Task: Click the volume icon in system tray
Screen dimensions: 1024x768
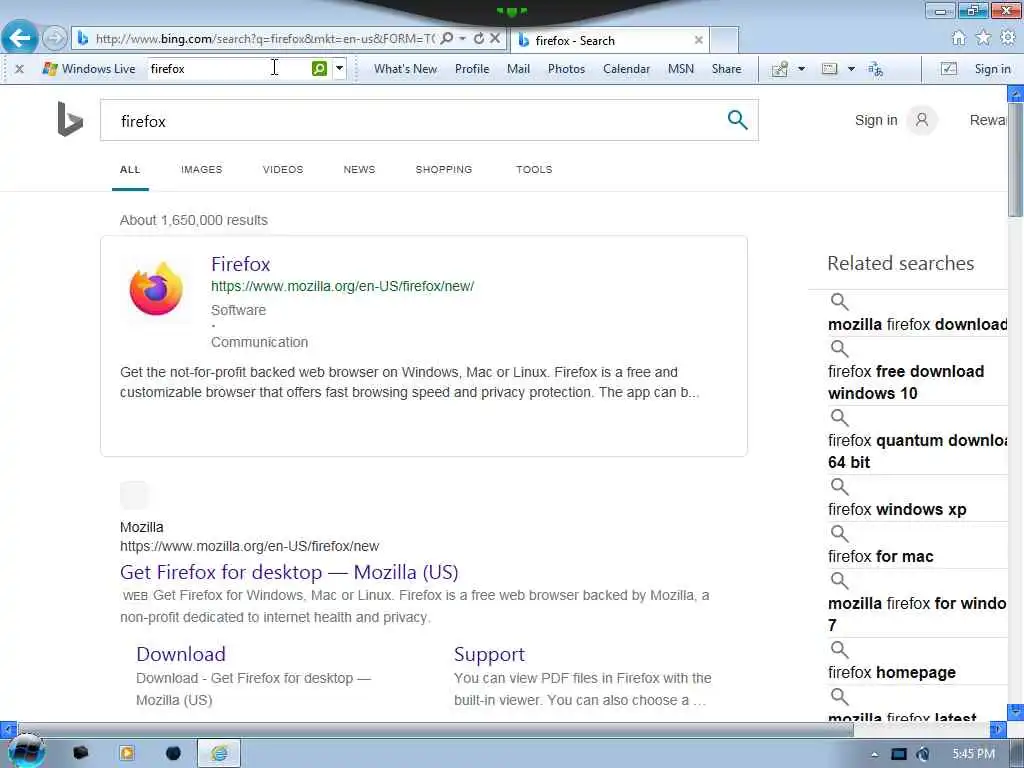Action: click(923, 754)
